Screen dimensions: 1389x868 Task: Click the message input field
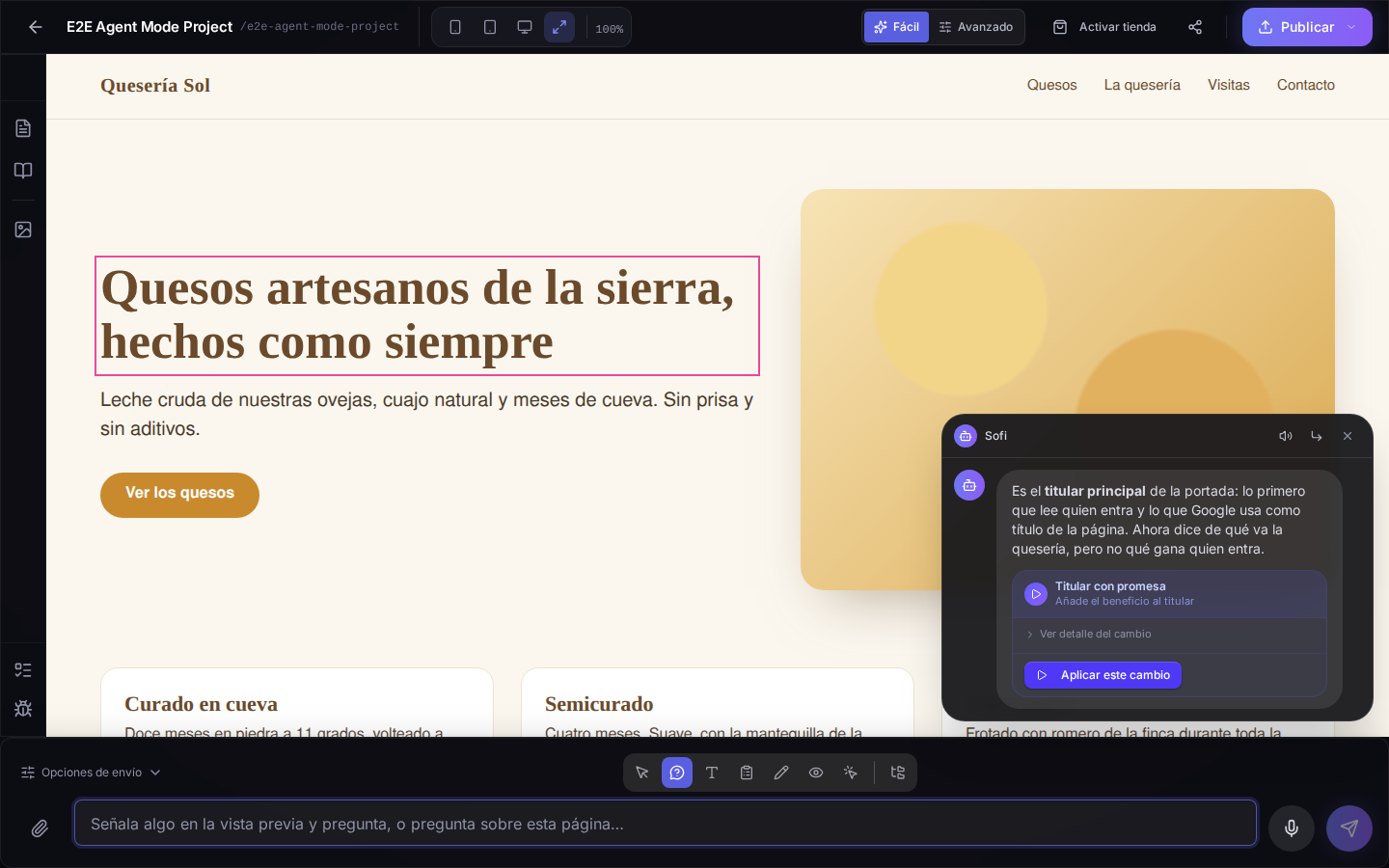coord(666,824)
